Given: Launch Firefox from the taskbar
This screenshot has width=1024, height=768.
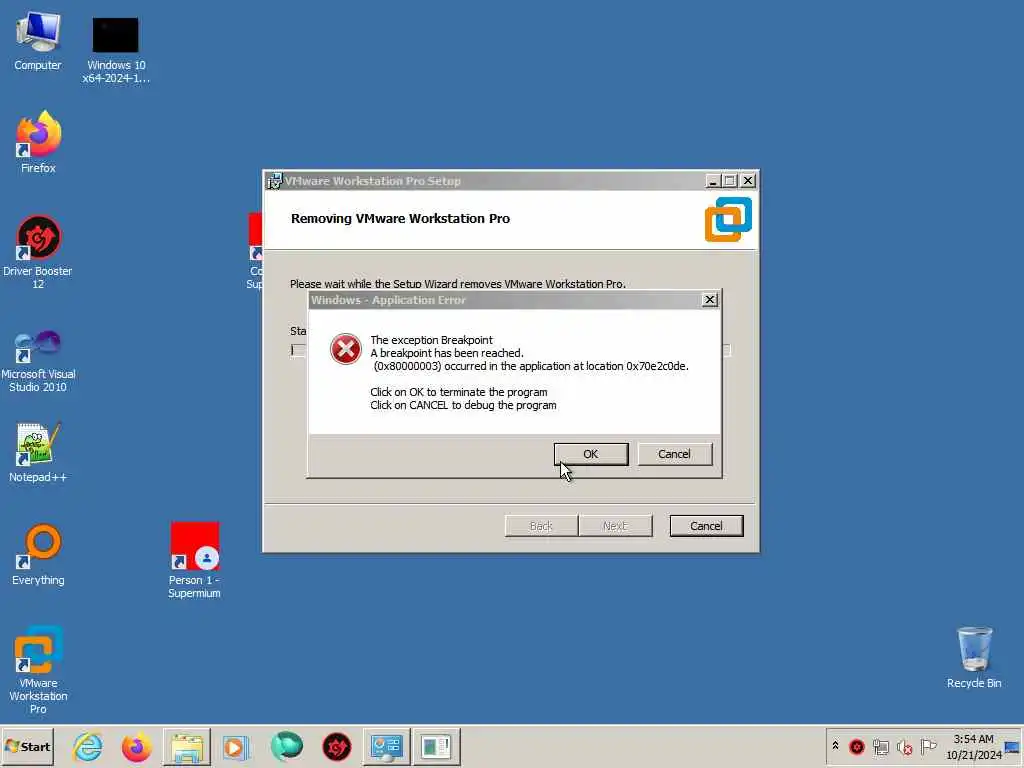Looking at the screenshot, I should pos(136,746).
